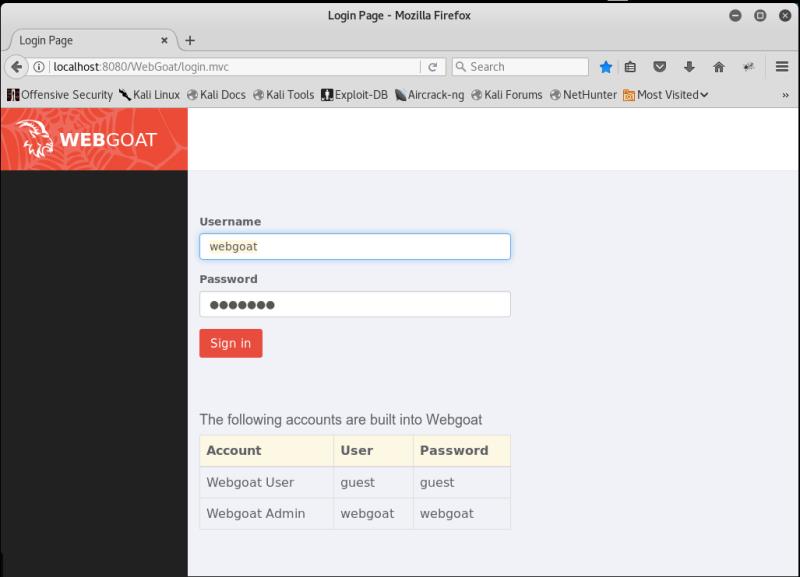Open the Kali Docs bookmark
This screenshot has height=577, width=800.
(216, 95)
